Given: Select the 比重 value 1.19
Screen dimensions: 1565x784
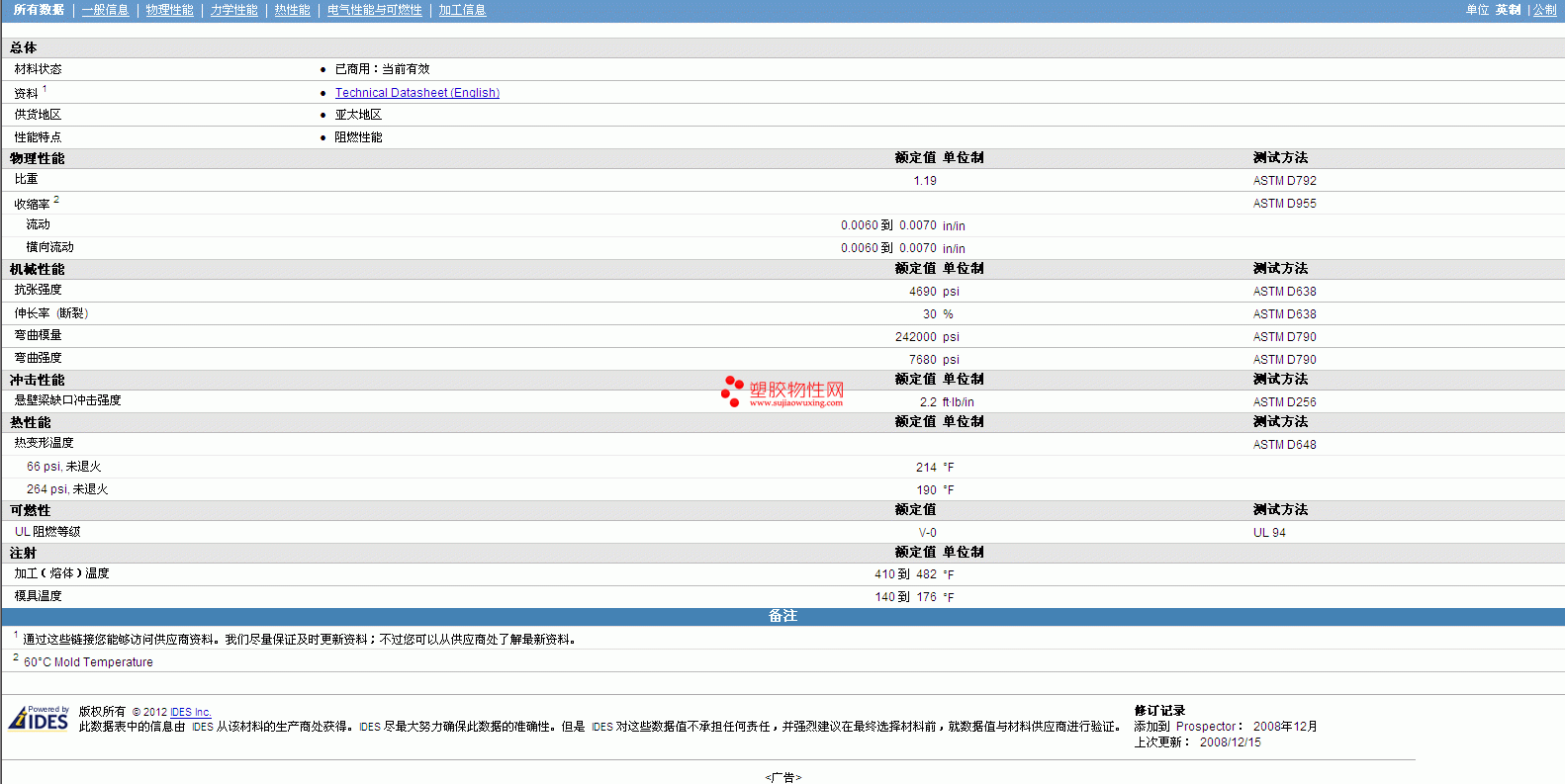Looking at the screenshot, I should point(924,181).
